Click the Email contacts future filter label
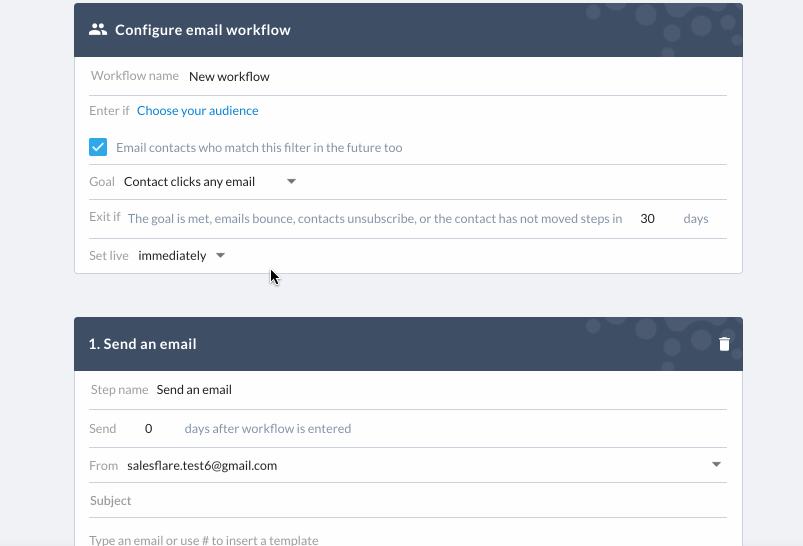 pyautogui.click(x=259, y=148)
